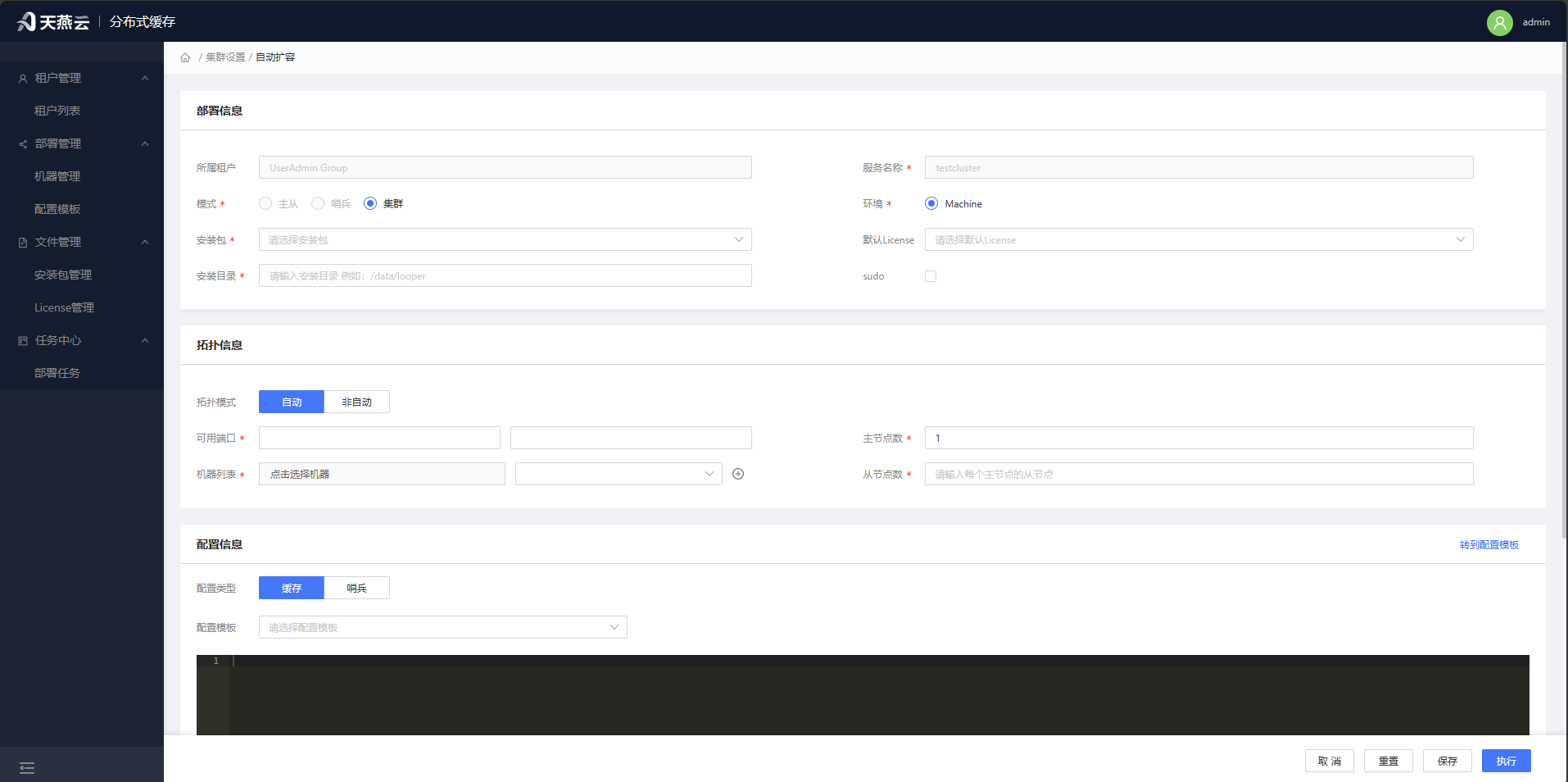Click the 租户管理 user icon
Screen dimensions: 1568x782
click(23, 78)
